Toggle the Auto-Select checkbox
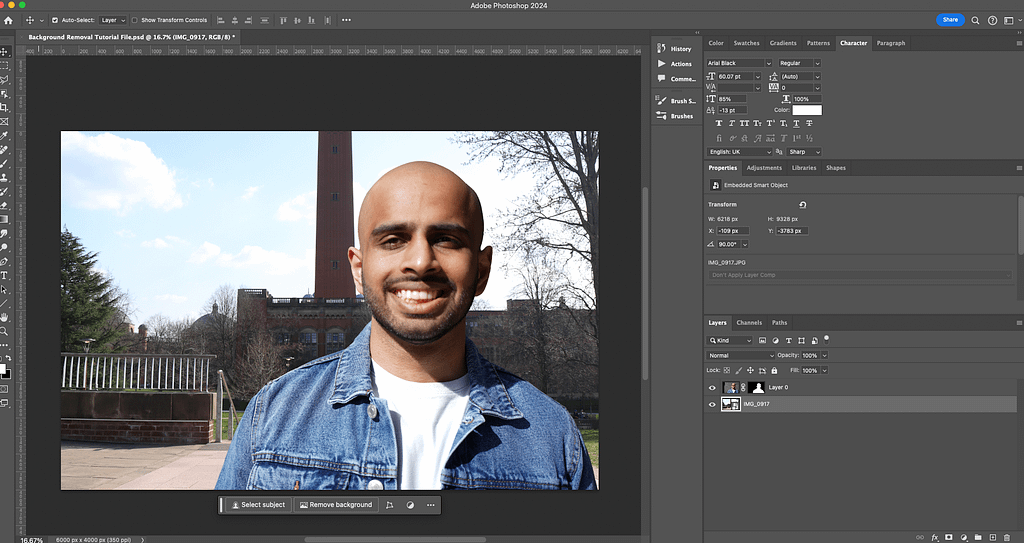This screenshot has width=1024, height=543. click(55, 20)
